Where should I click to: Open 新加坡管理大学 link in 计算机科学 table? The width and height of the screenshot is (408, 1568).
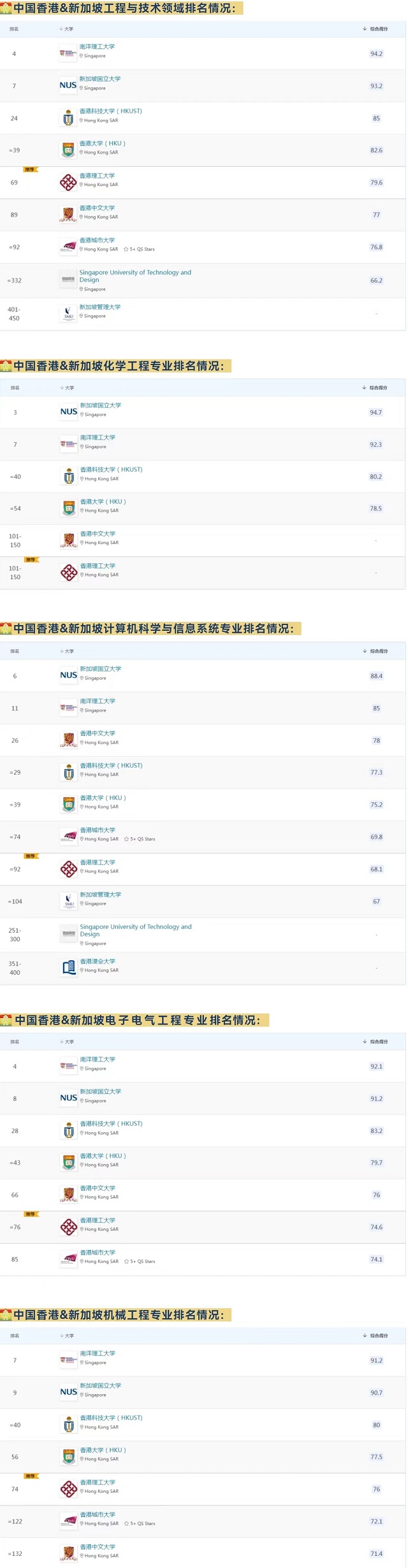[100, 895]
